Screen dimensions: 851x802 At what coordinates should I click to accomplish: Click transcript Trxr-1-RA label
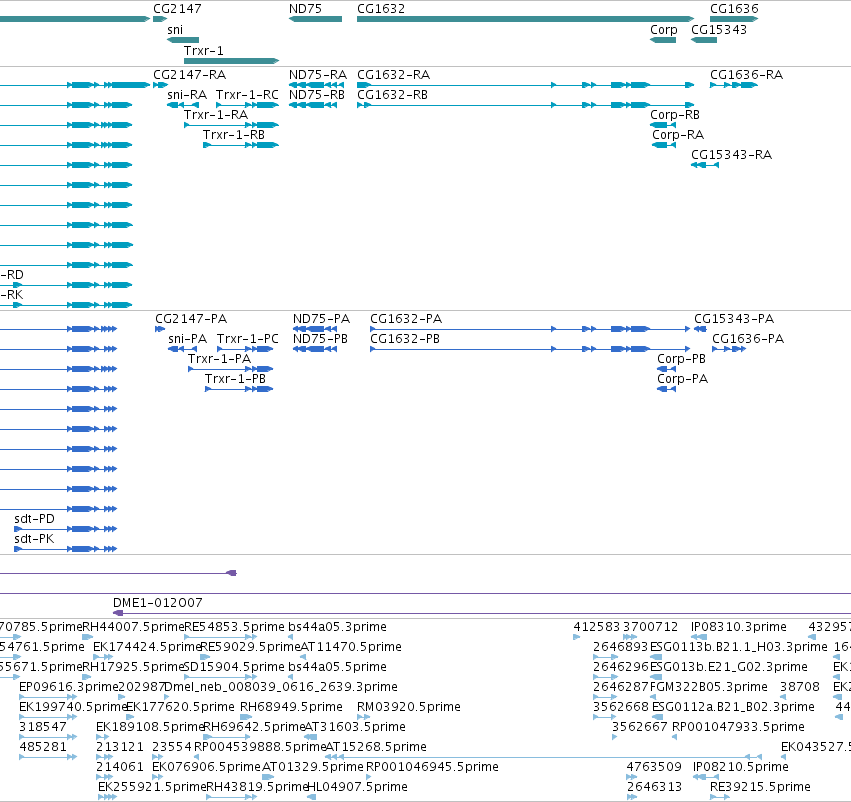click(x=215, y=114)
